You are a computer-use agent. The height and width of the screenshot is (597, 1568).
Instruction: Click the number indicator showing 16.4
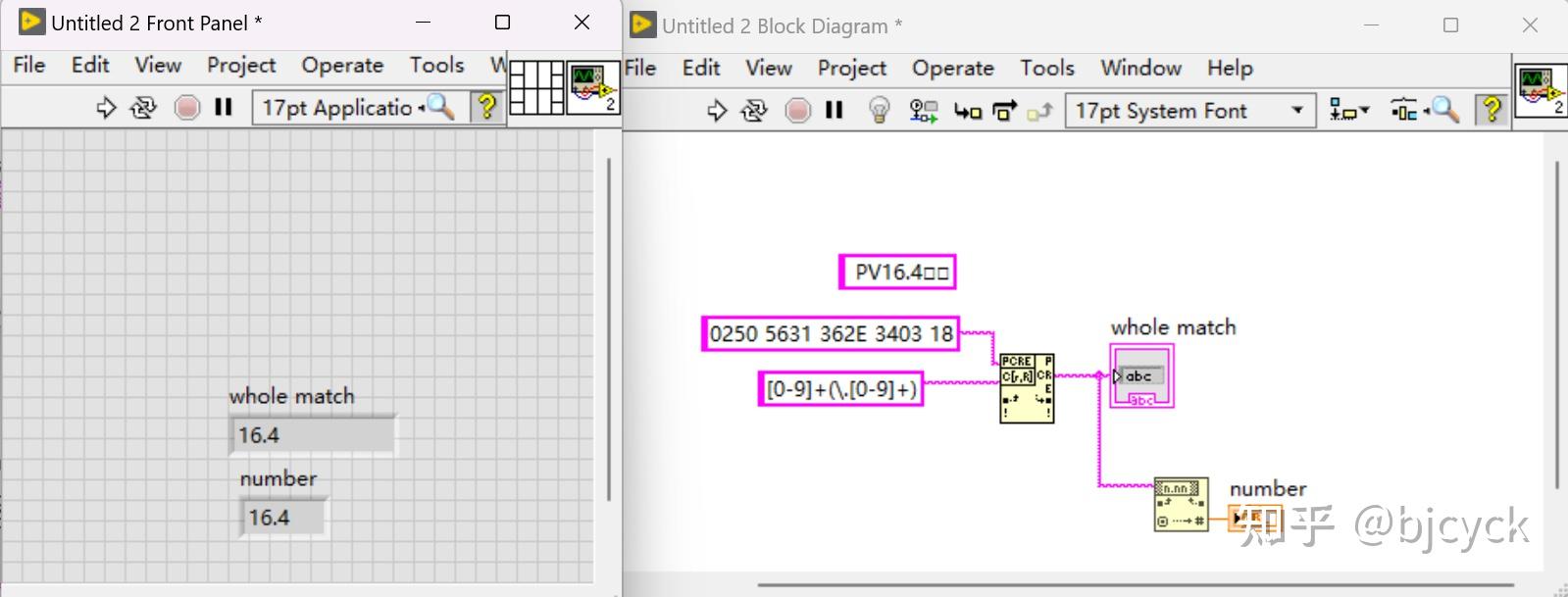coord(283,518)
